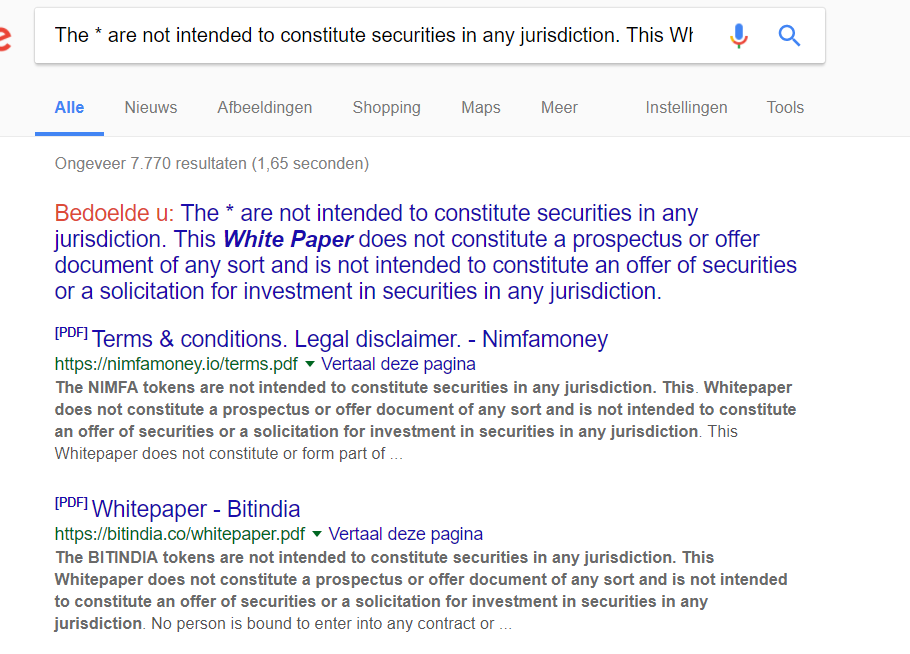Switch to the Nieuws tab
Screen dimensions: 910x654
[x=151, y=108]
